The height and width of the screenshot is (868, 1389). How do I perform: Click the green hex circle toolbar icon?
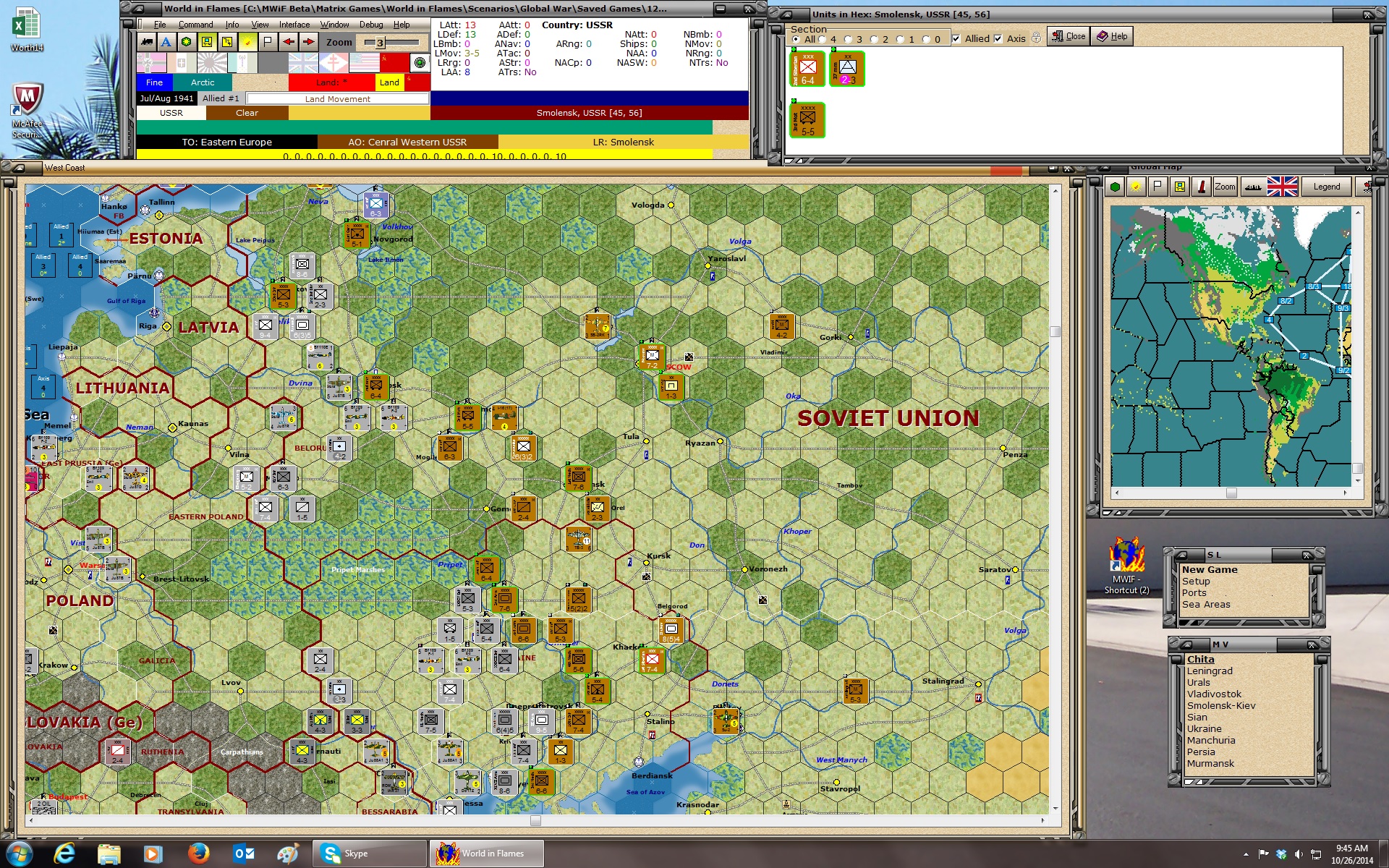[x=187, y=42]
